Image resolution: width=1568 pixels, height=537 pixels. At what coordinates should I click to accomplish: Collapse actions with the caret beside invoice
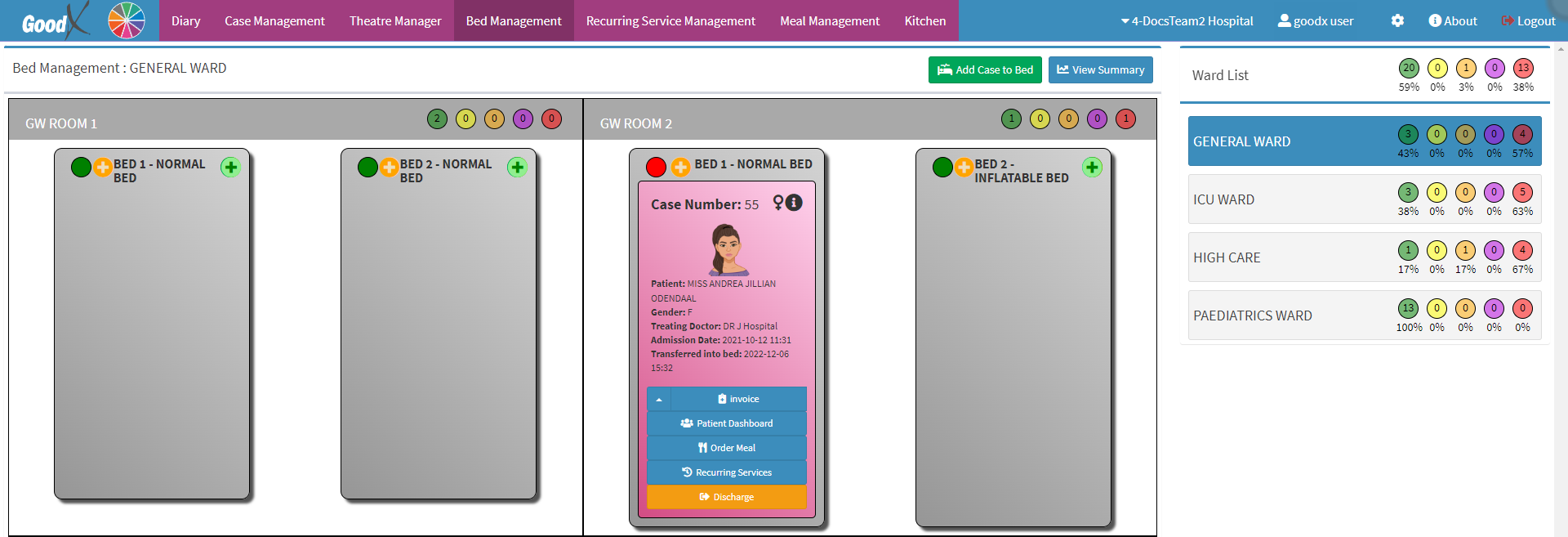coord(659,399)
